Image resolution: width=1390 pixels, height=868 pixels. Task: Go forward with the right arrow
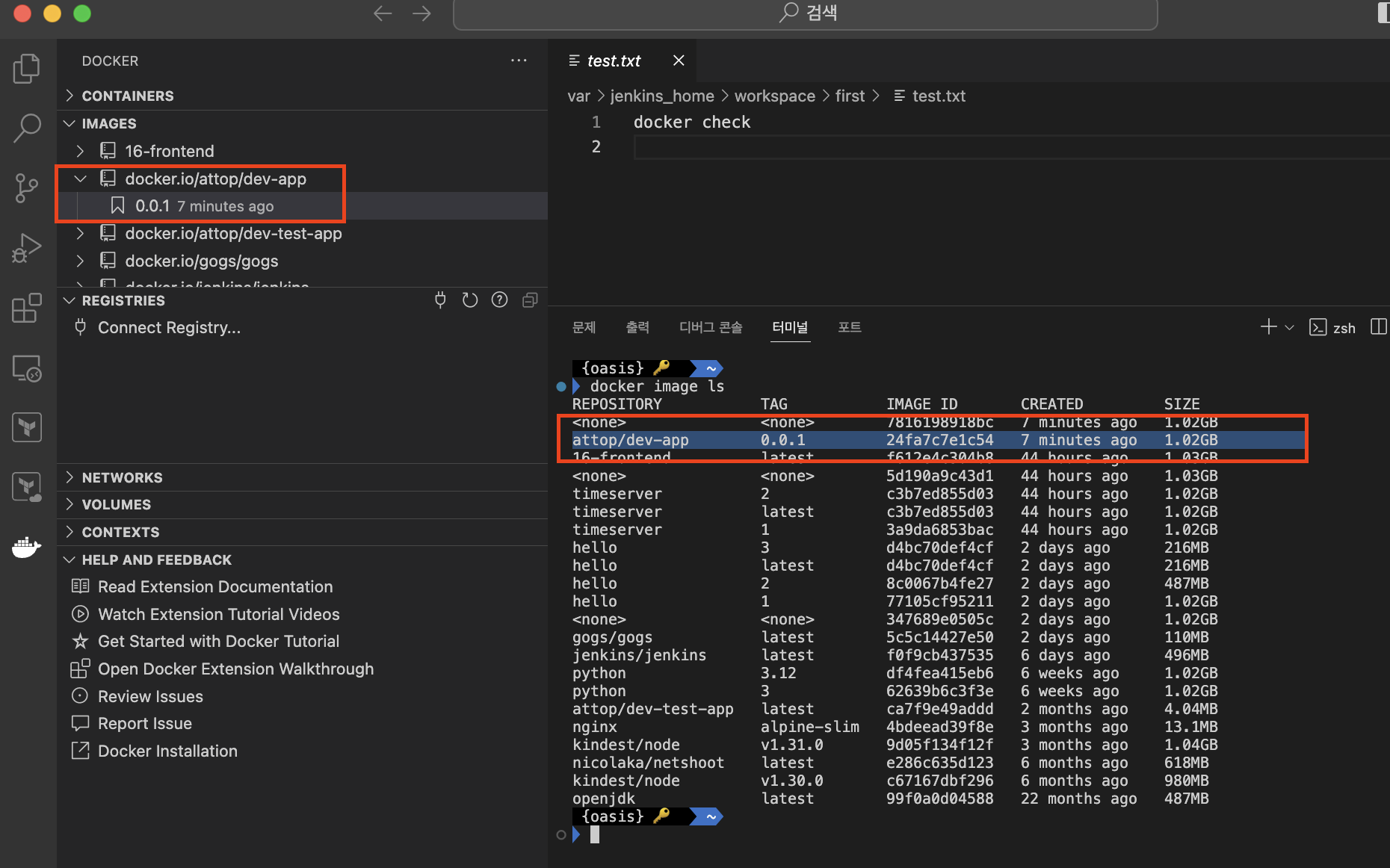tap(421, 13)
